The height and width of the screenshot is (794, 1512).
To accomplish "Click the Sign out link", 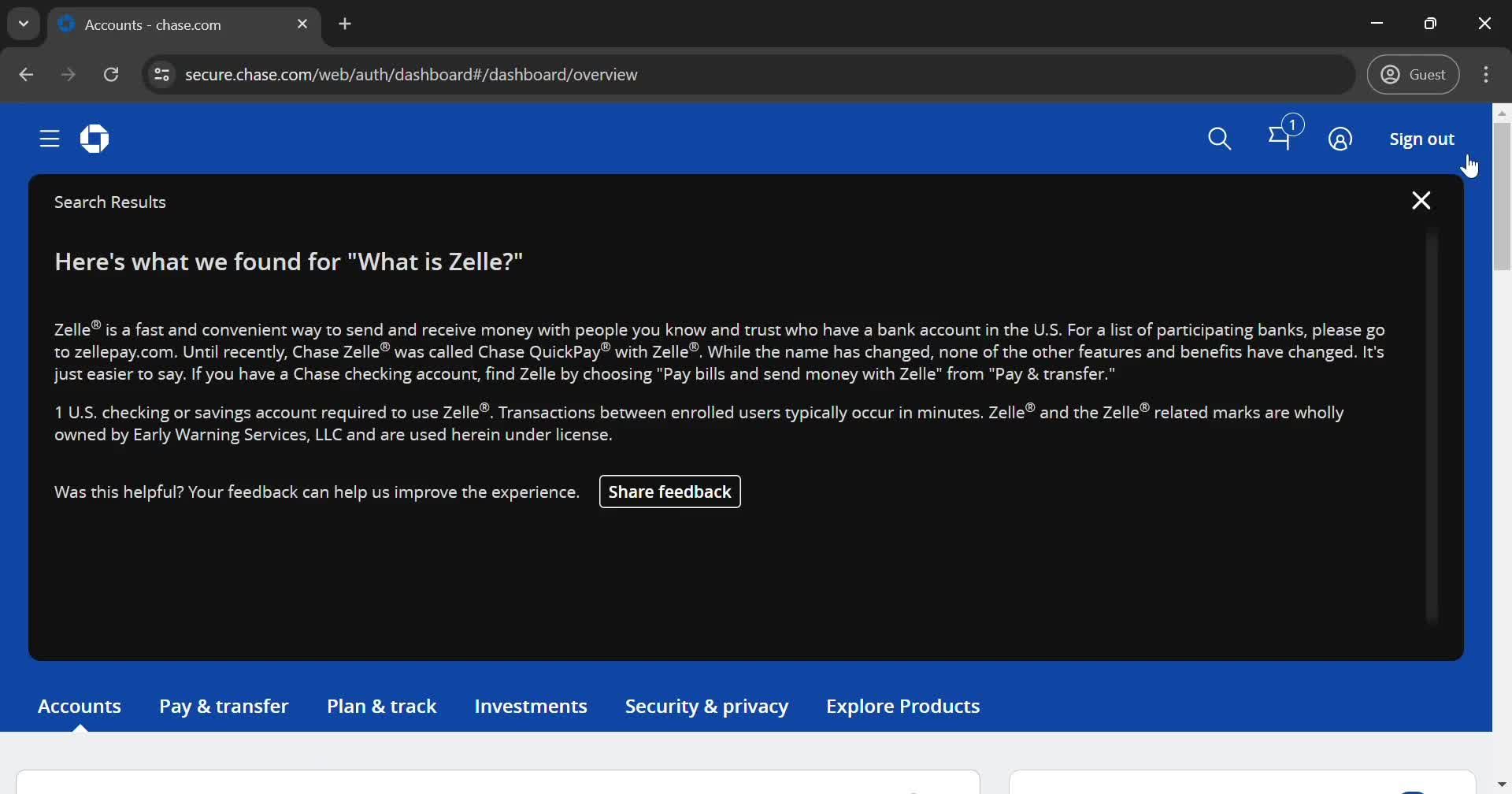I will (1421, 139).
